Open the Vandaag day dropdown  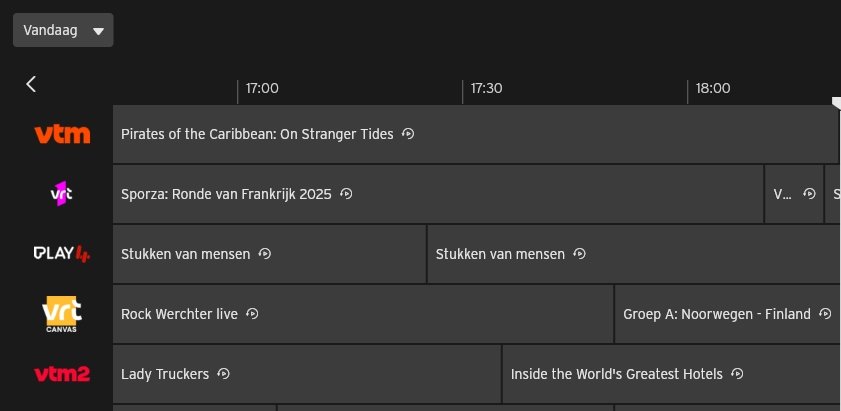[x=63, y=30]
